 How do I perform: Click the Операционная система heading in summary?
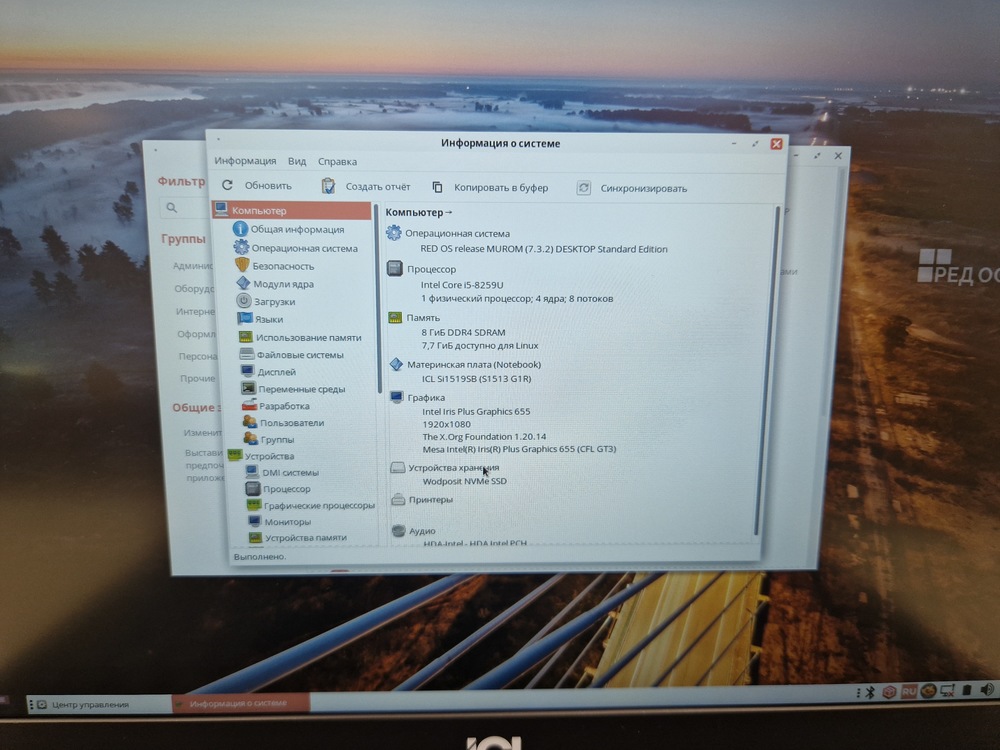click(457, 233)
